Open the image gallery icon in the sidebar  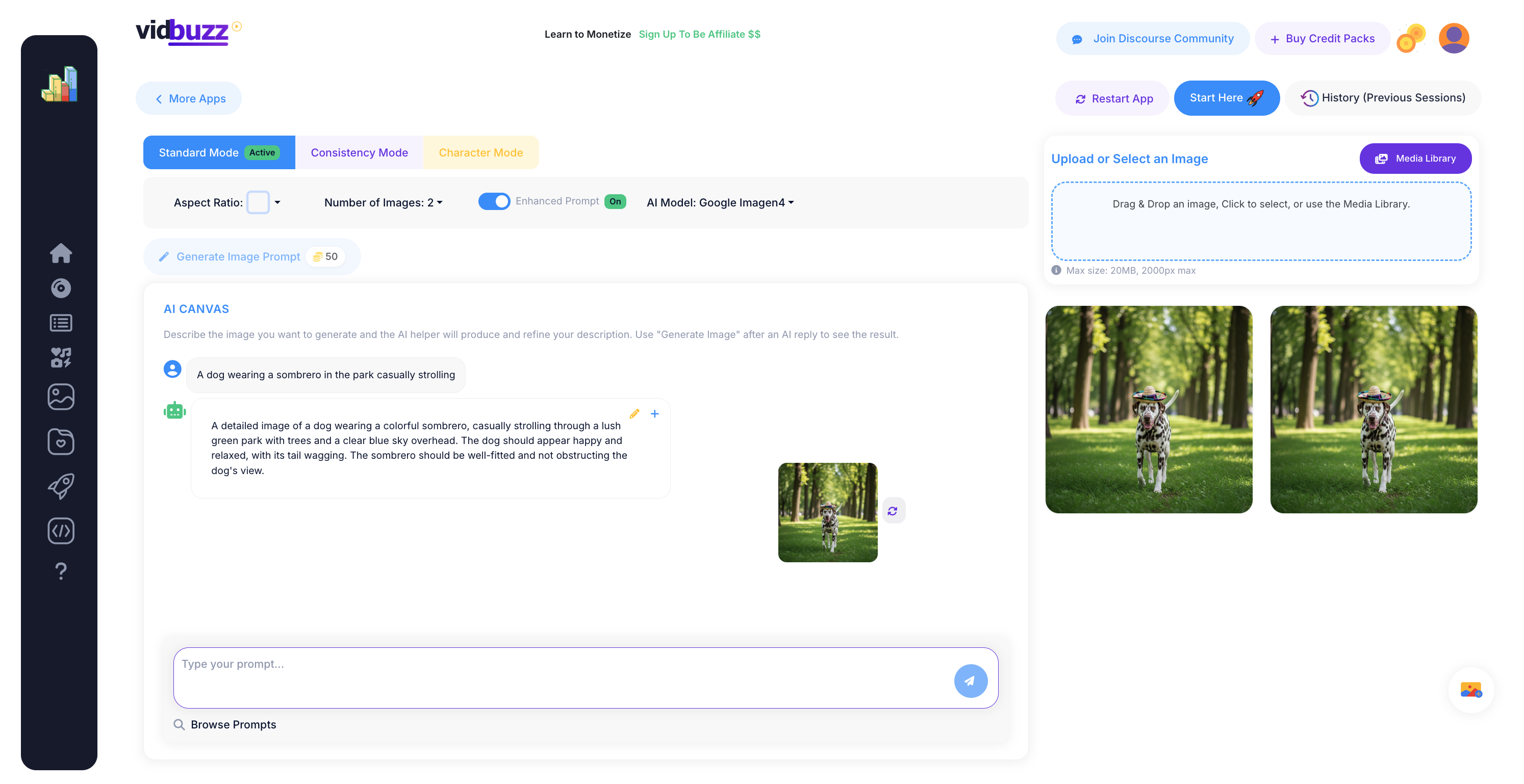tap(61, 396)
